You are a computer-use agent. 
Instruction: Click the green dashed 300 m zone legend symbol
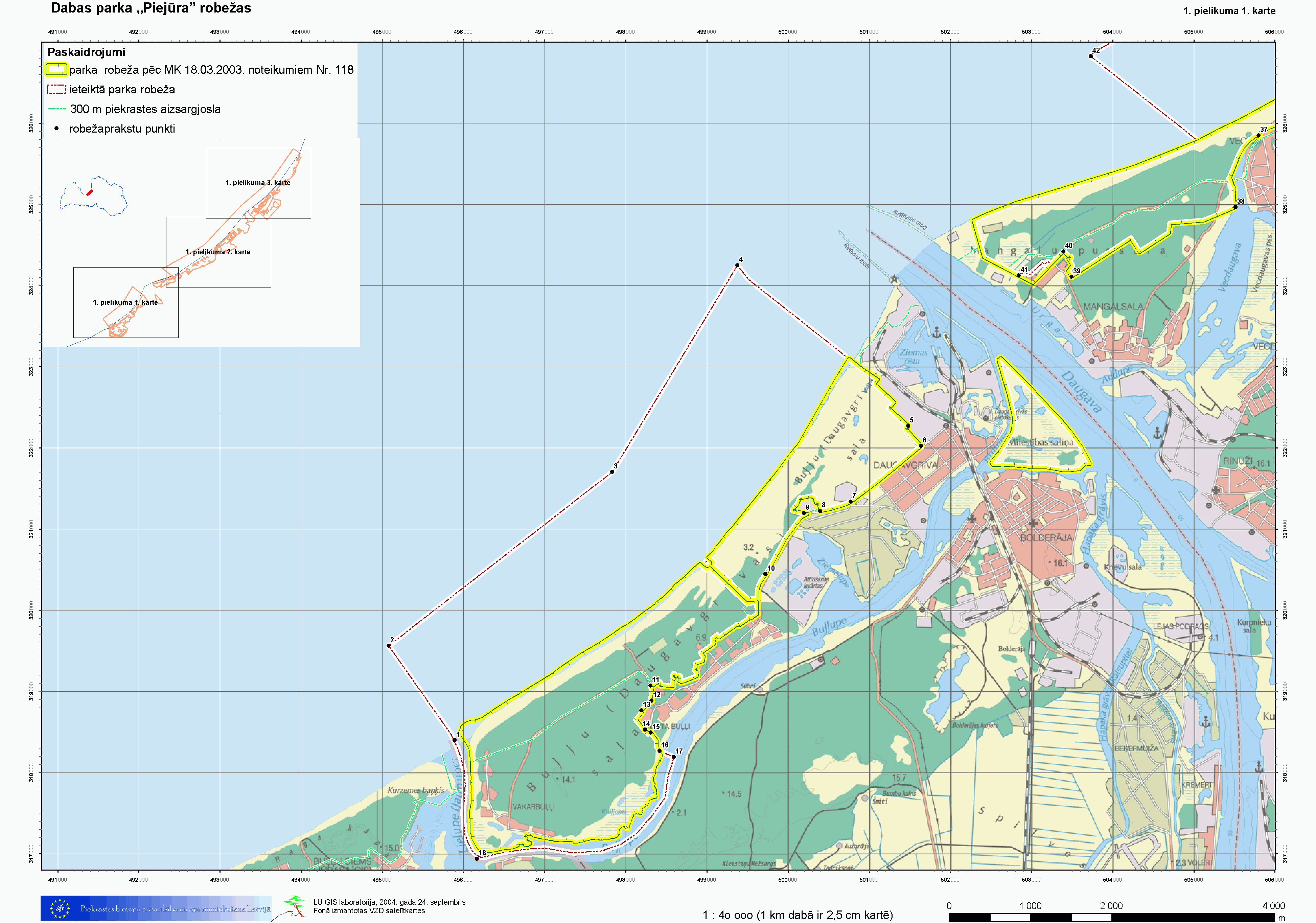tap(57, 109)
